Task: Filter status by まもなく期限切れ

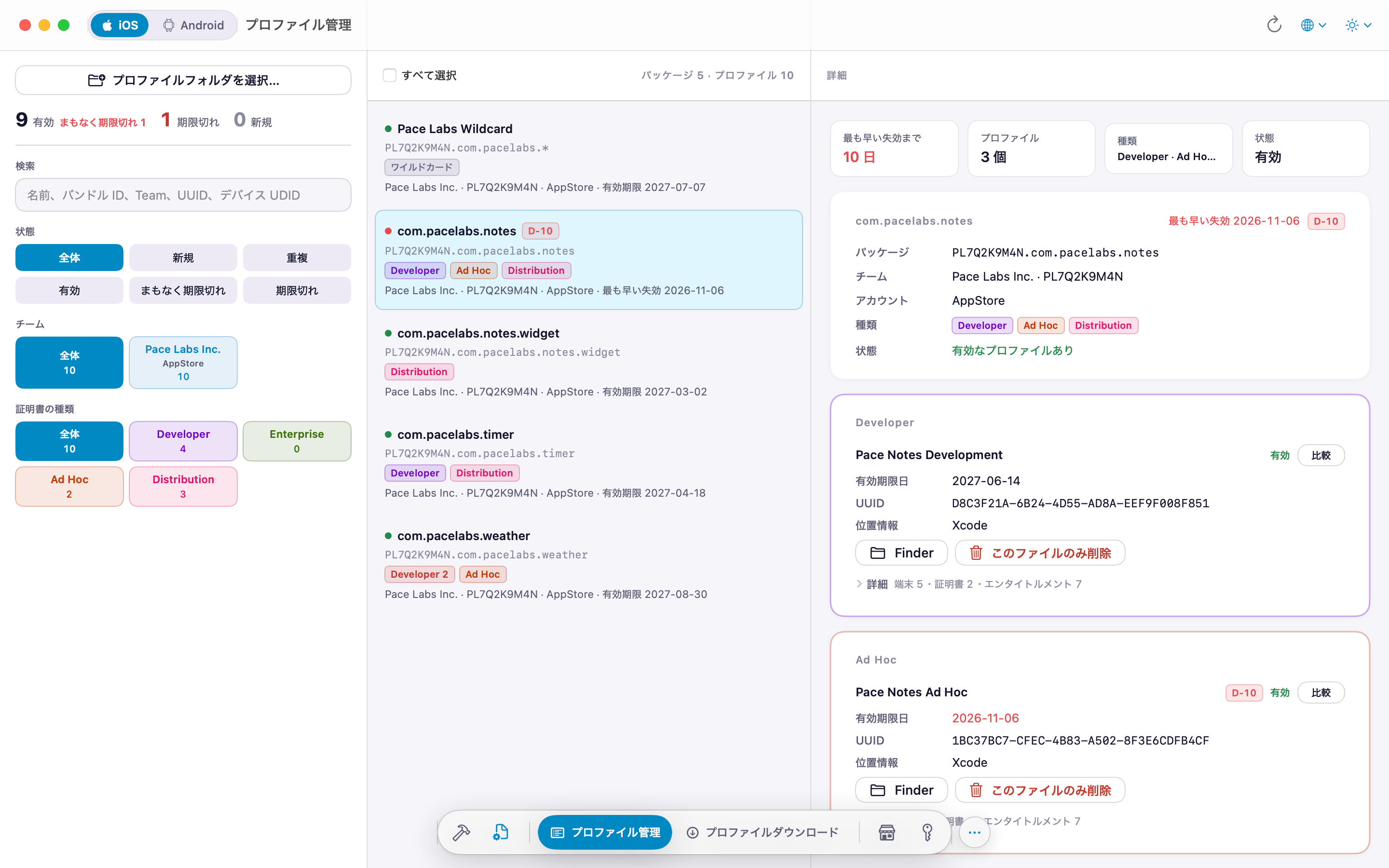Action: (183, 290)
